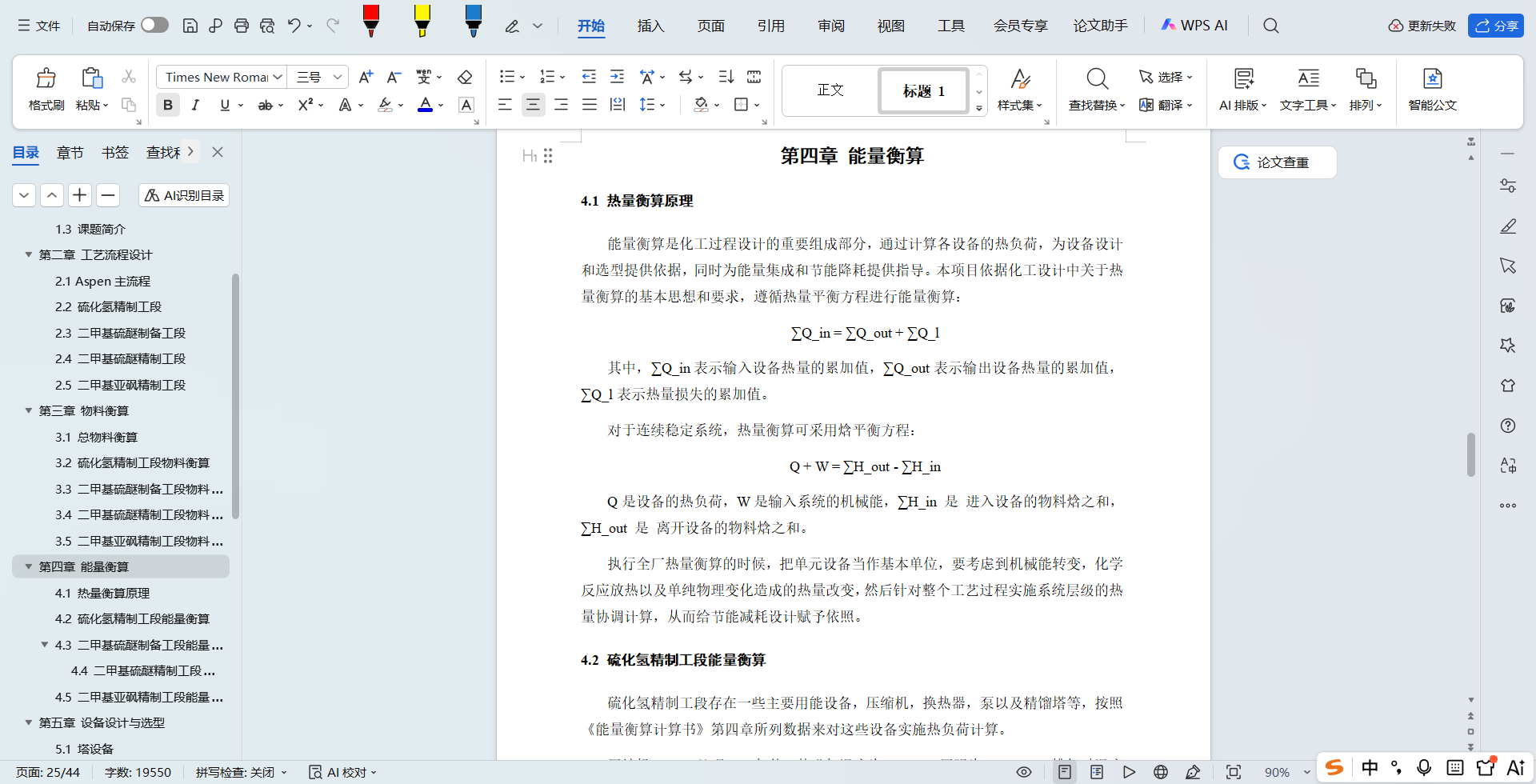Open the font size dropdown
Screen dimensions: 1536x784
[x=338, y=77]
